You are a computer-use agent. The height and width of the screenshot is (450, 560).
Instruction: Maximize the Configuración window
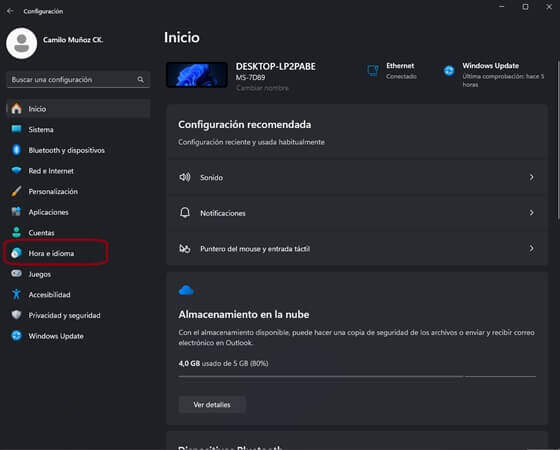point(525,7)
